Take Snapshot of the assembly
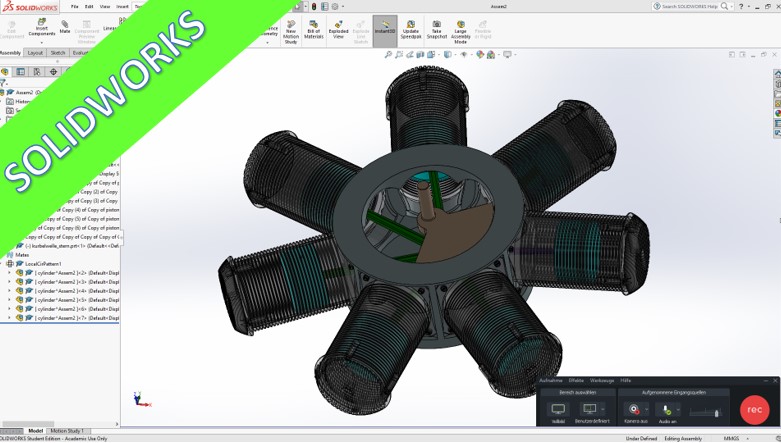 436,29
